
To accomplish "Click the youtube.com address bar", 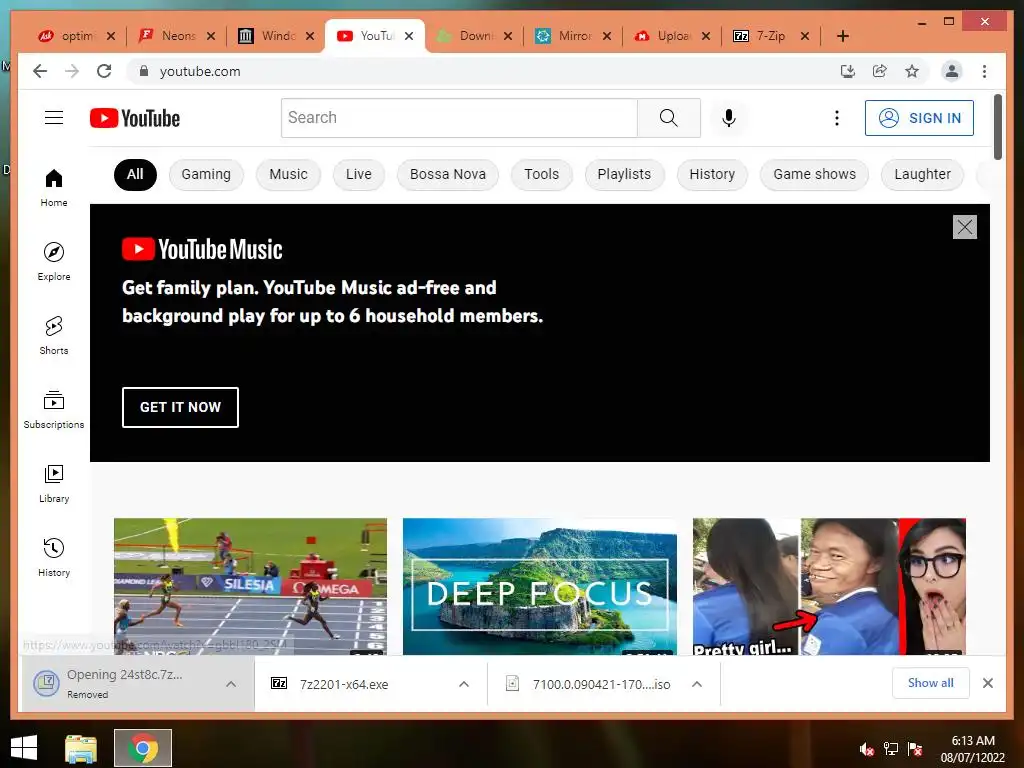I will [x=483, y=71].
